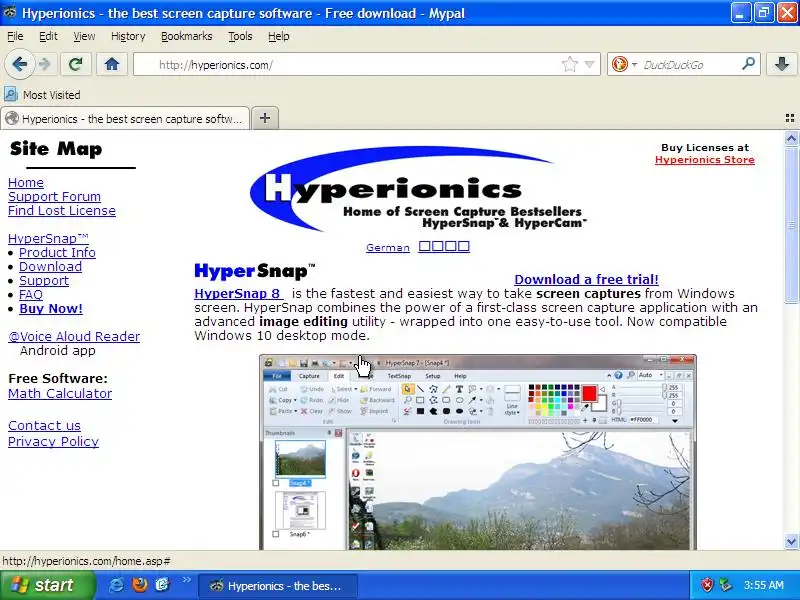Open the Privacy Policy link
The height and width of the screenshot is (600, 800).
(54, 442)
